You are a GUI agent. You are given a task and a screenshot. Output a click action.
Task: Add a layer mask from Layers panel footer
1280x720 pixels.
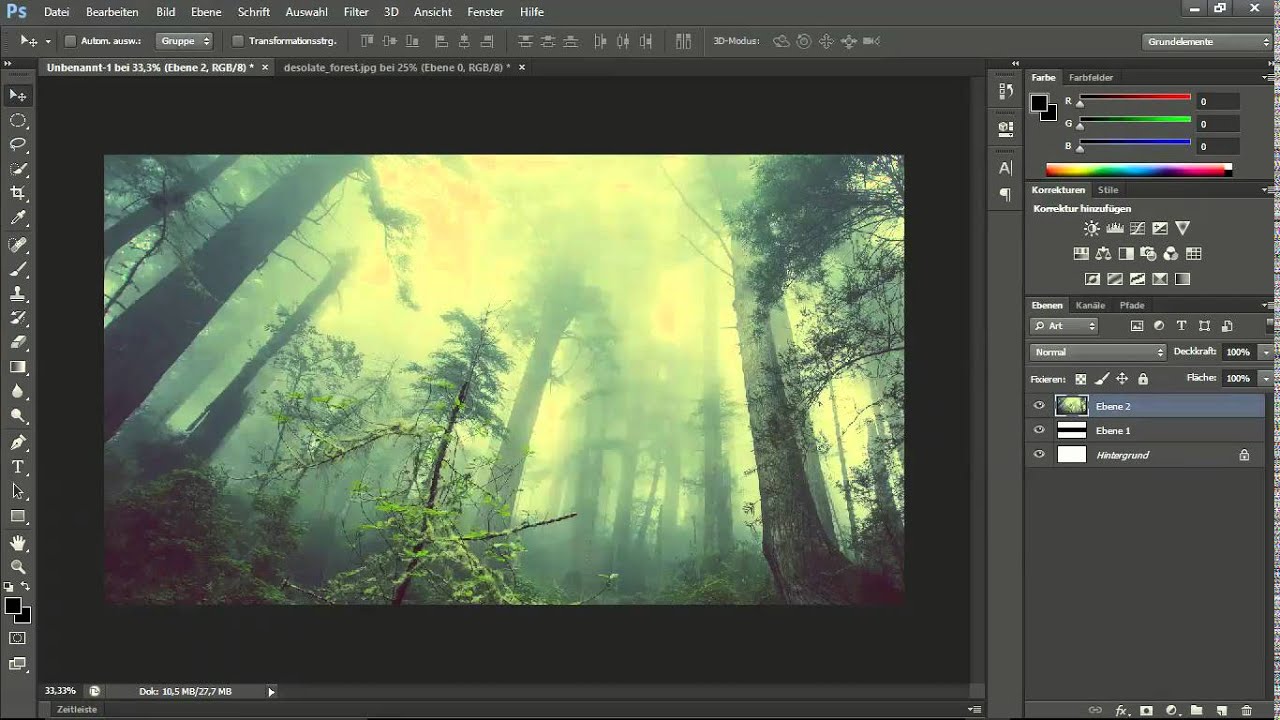1146,711
